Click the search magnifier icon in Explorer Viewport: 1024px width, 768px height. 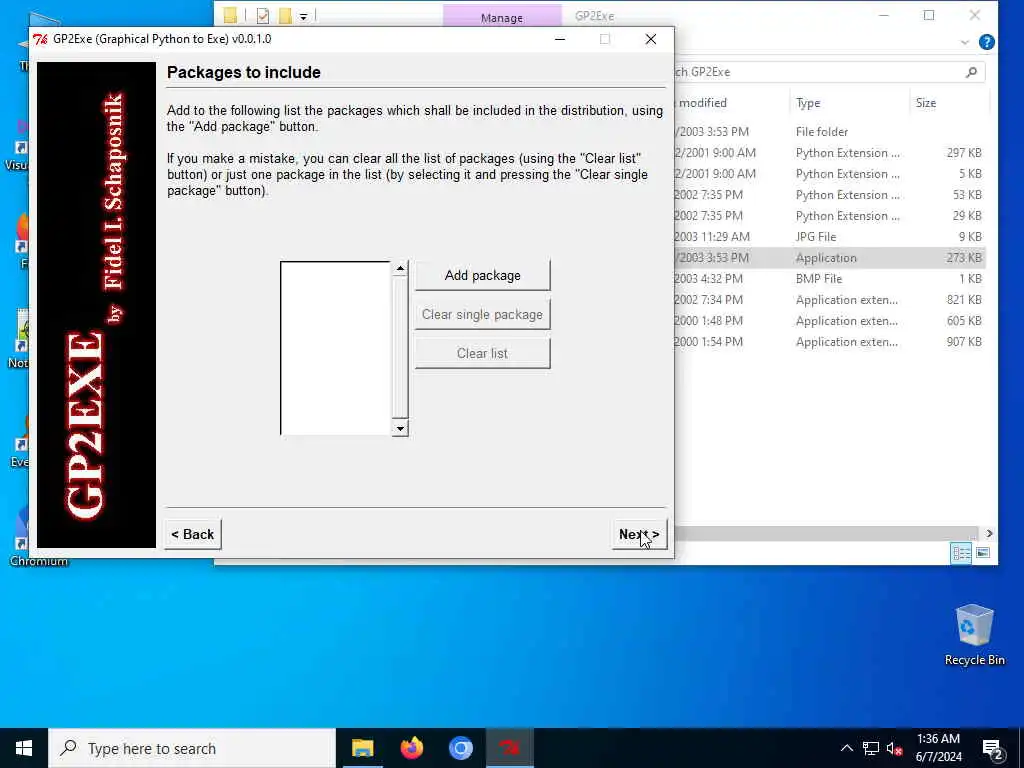tap(971, 72)
